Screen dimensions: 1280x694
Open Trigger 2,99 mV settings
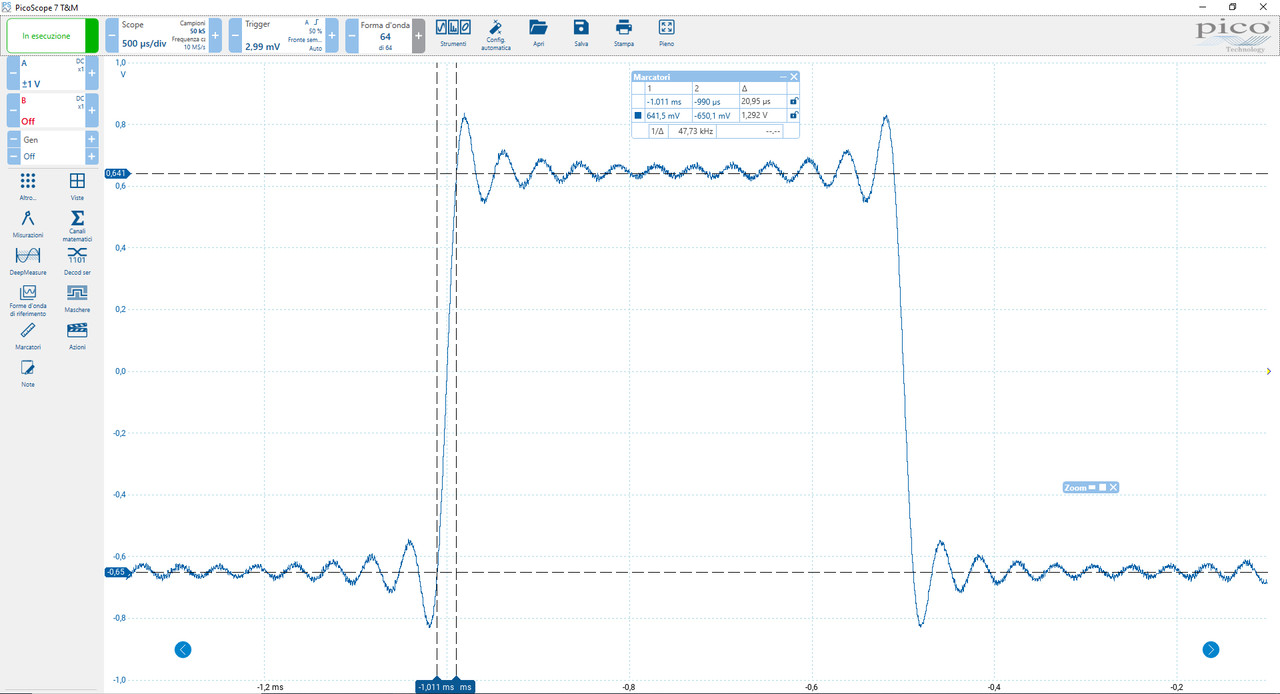click(x=284, y=35)
